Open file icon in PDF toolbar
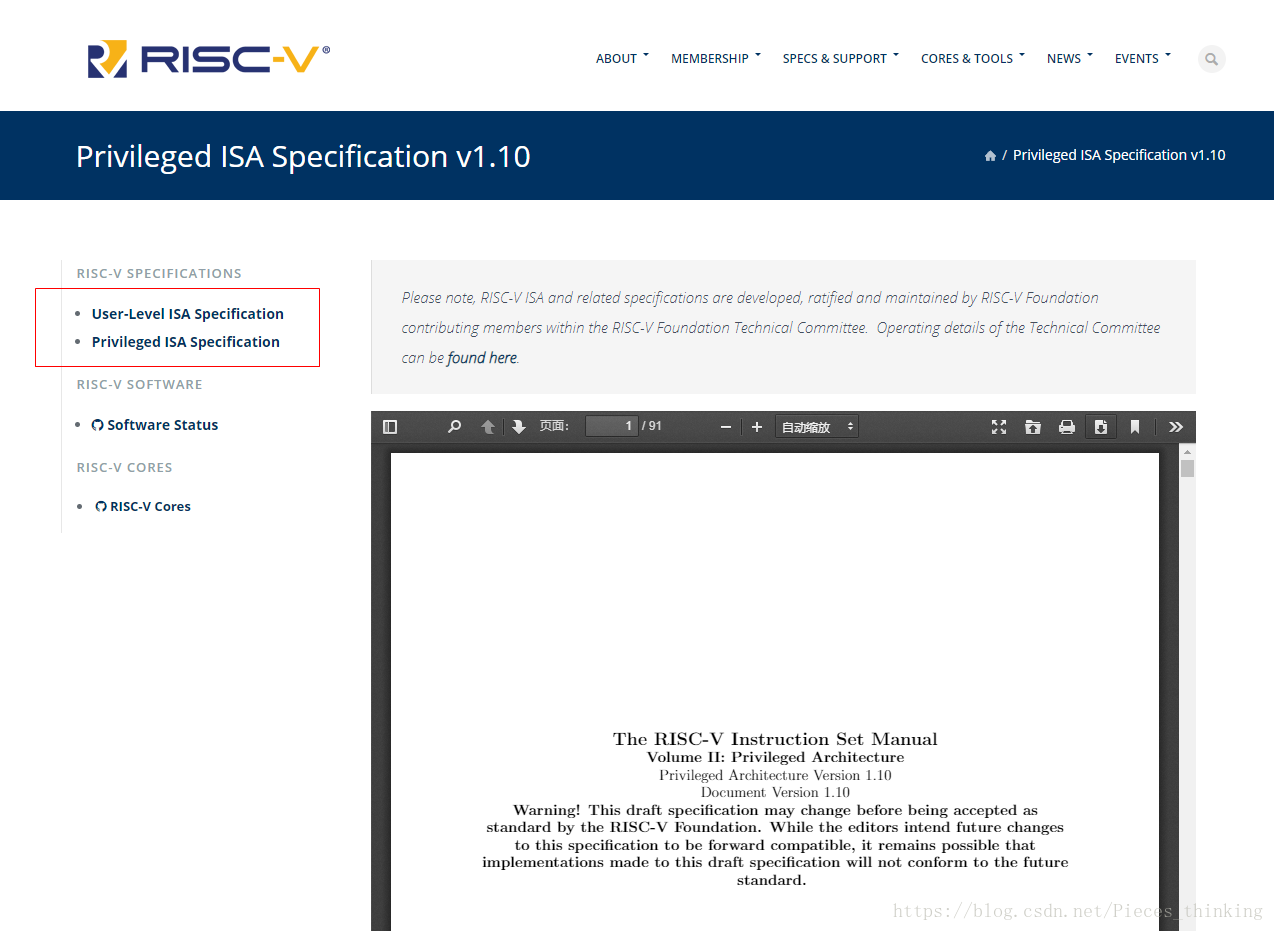The width and height of the screenshot is (1274, 931). pyautogui.click(x=1033, y=427)
